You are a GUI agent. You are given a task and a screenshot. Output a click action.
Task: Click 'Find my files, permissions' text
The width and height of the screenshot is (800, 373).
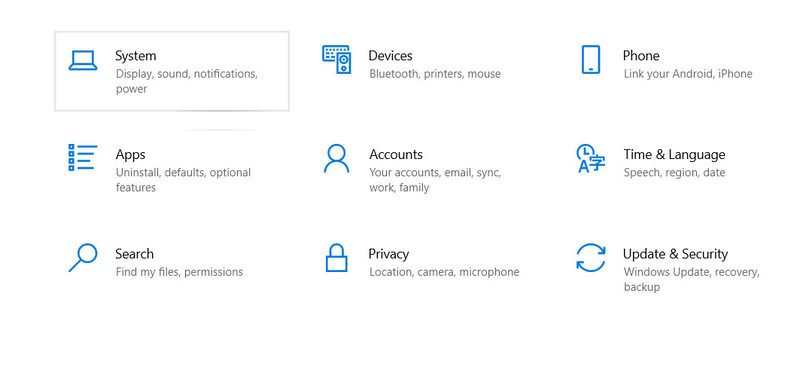click(x=180, y=272)
